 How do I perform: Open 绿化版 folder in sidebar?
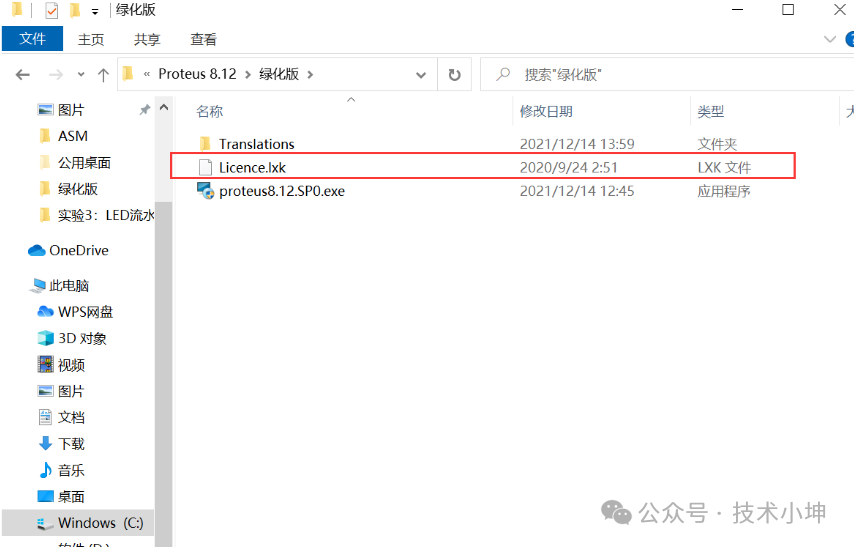[77, 189]
